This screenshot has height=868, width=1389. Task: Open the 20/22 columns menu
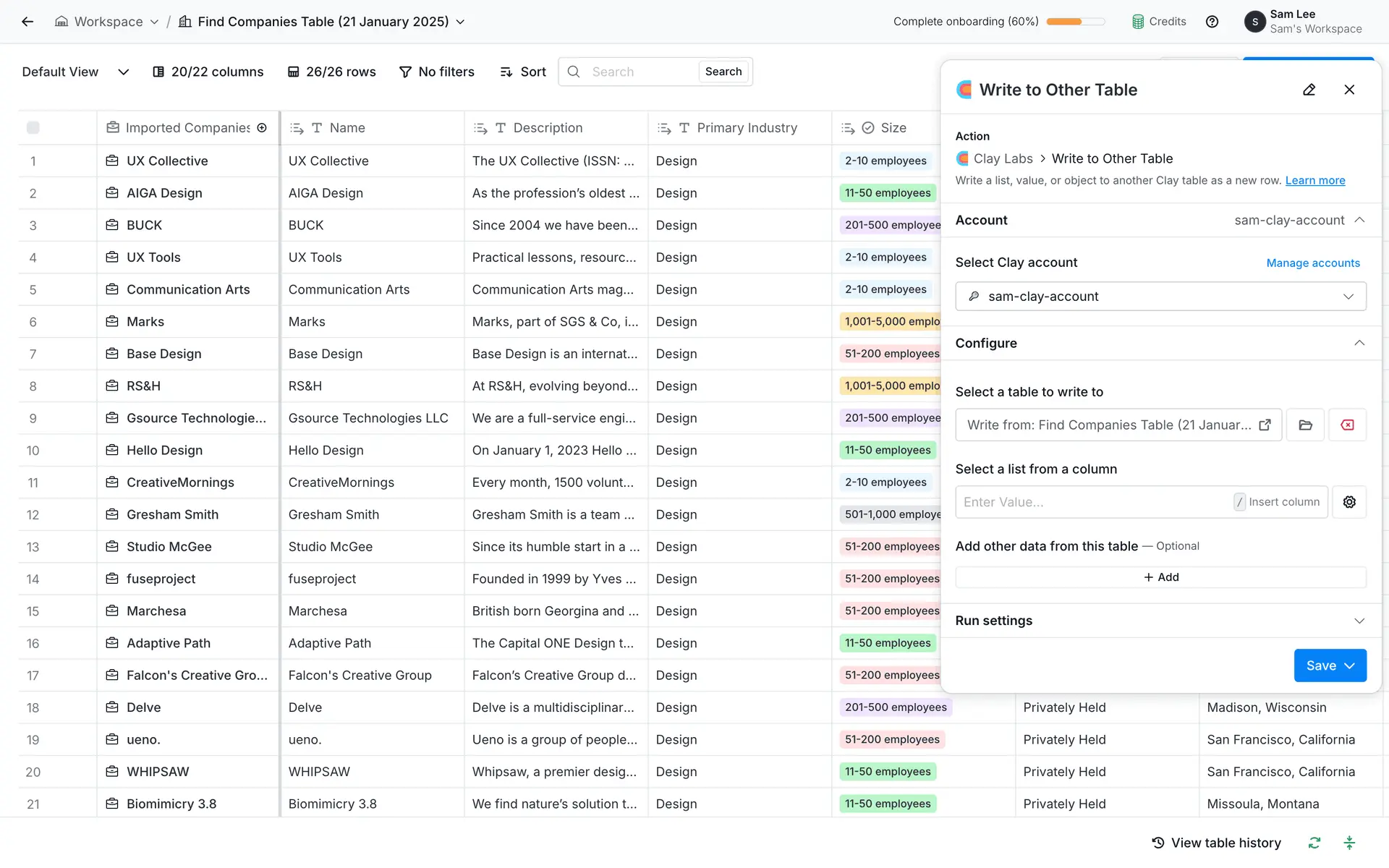pos(208,72)
